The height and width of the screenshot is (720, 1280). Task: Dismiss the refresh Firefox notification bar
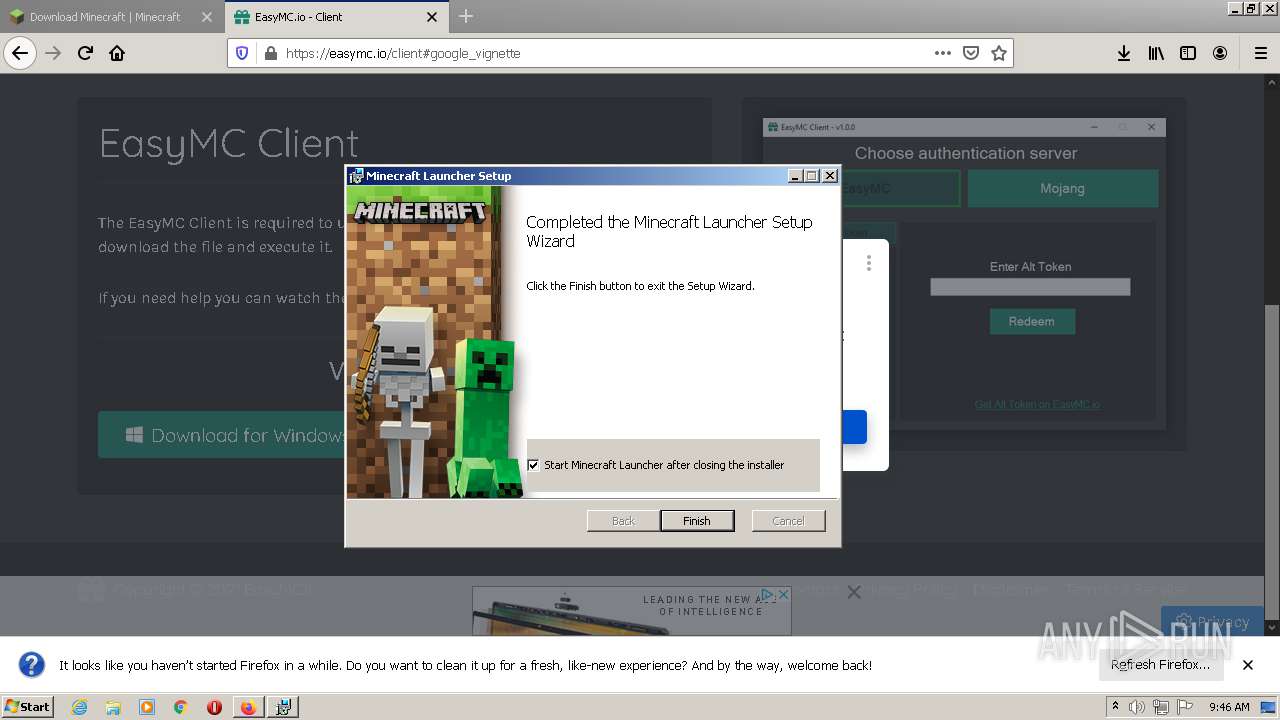tap(1248, 665)
